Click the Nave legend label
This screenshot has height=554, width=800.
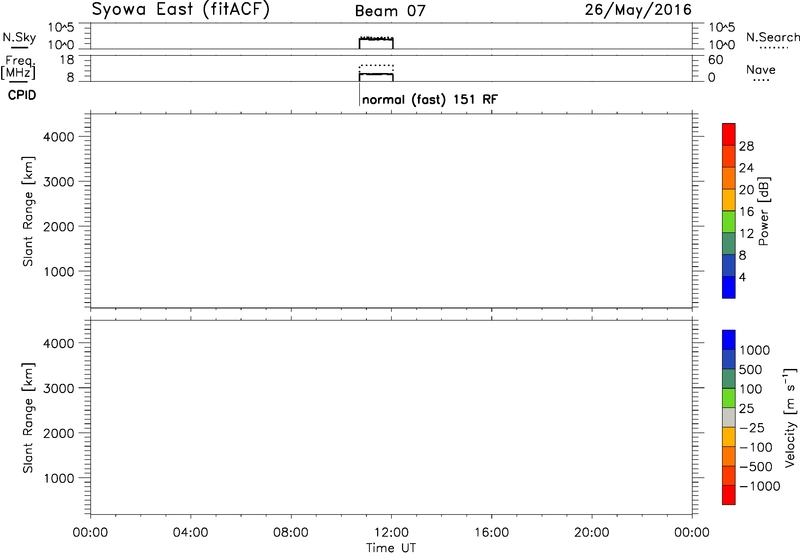[761, 70]
